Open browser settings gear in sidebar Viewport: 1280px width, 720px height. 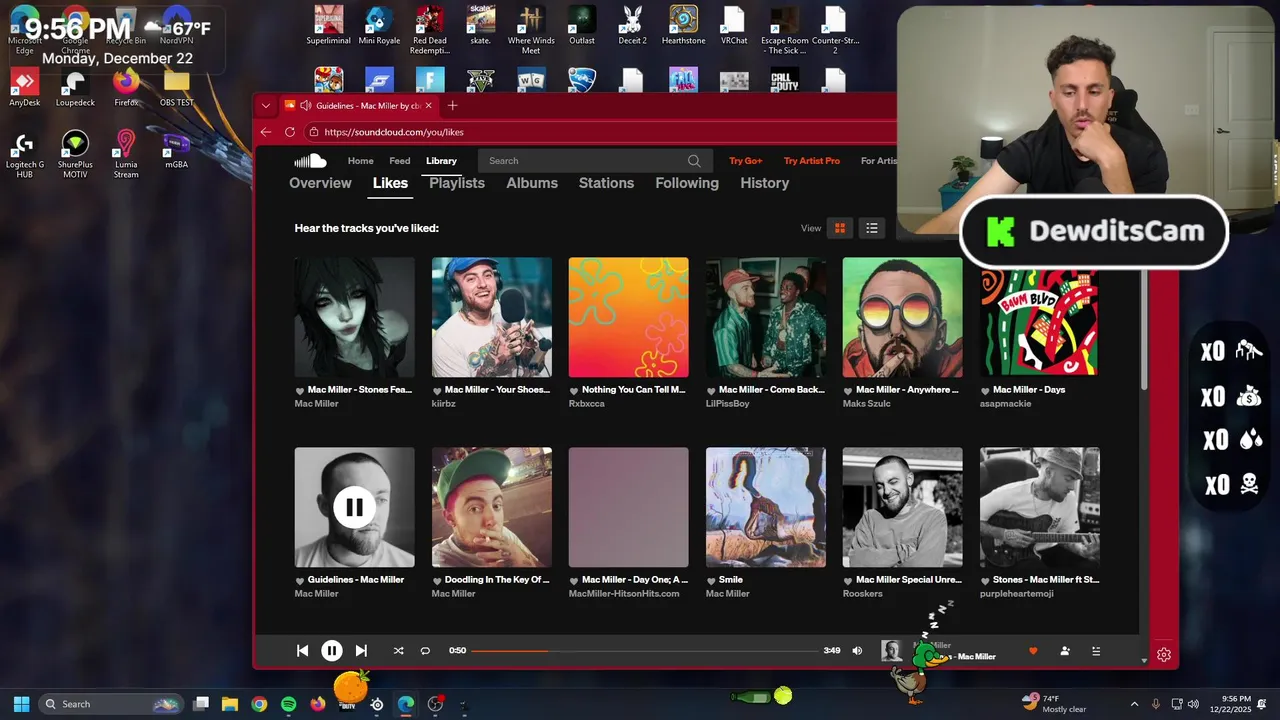pyautogui.click(x=1164, y=655)
